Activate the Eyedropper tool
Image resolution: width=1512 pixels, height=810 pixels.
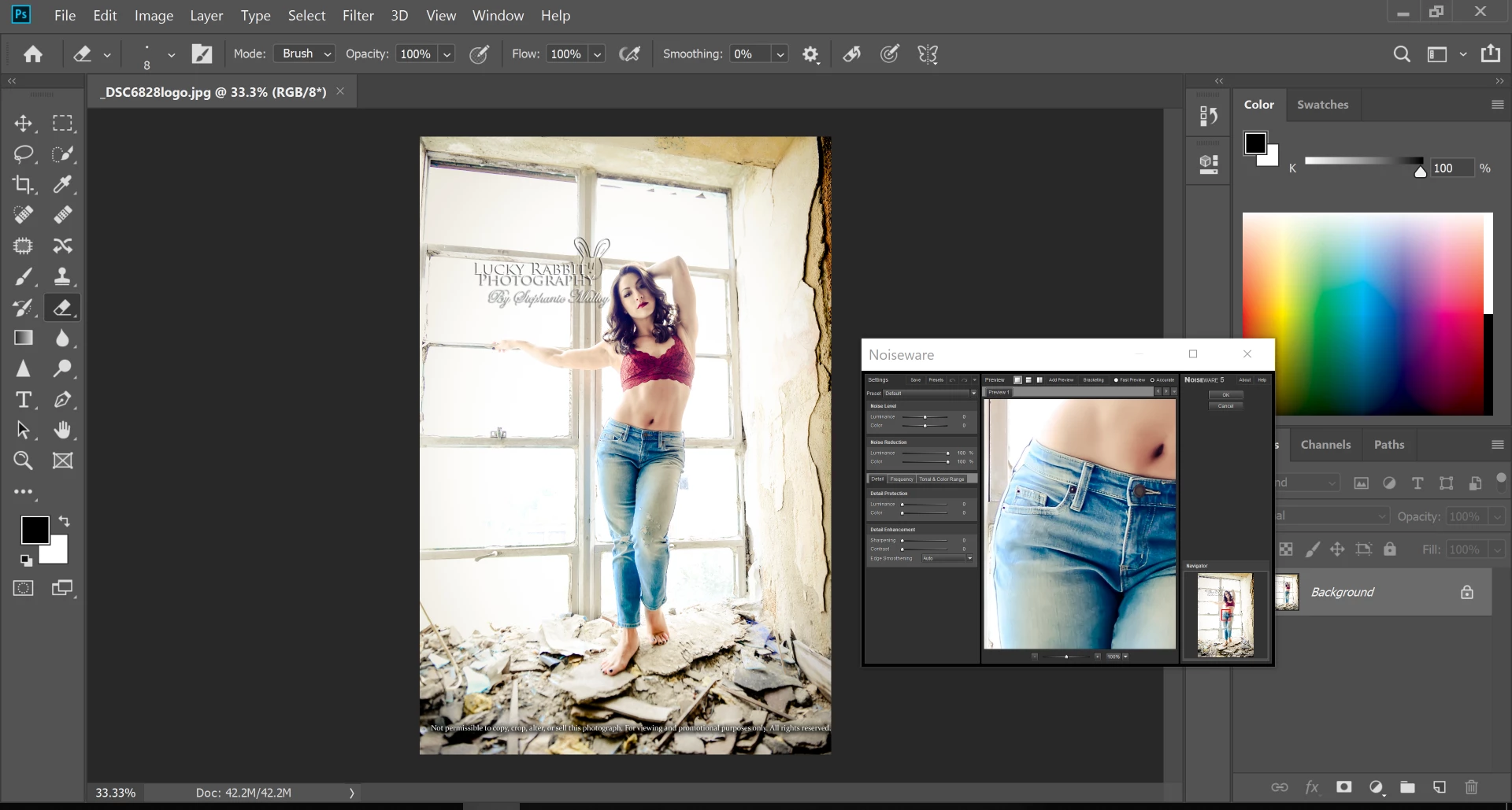pos(62,184)
